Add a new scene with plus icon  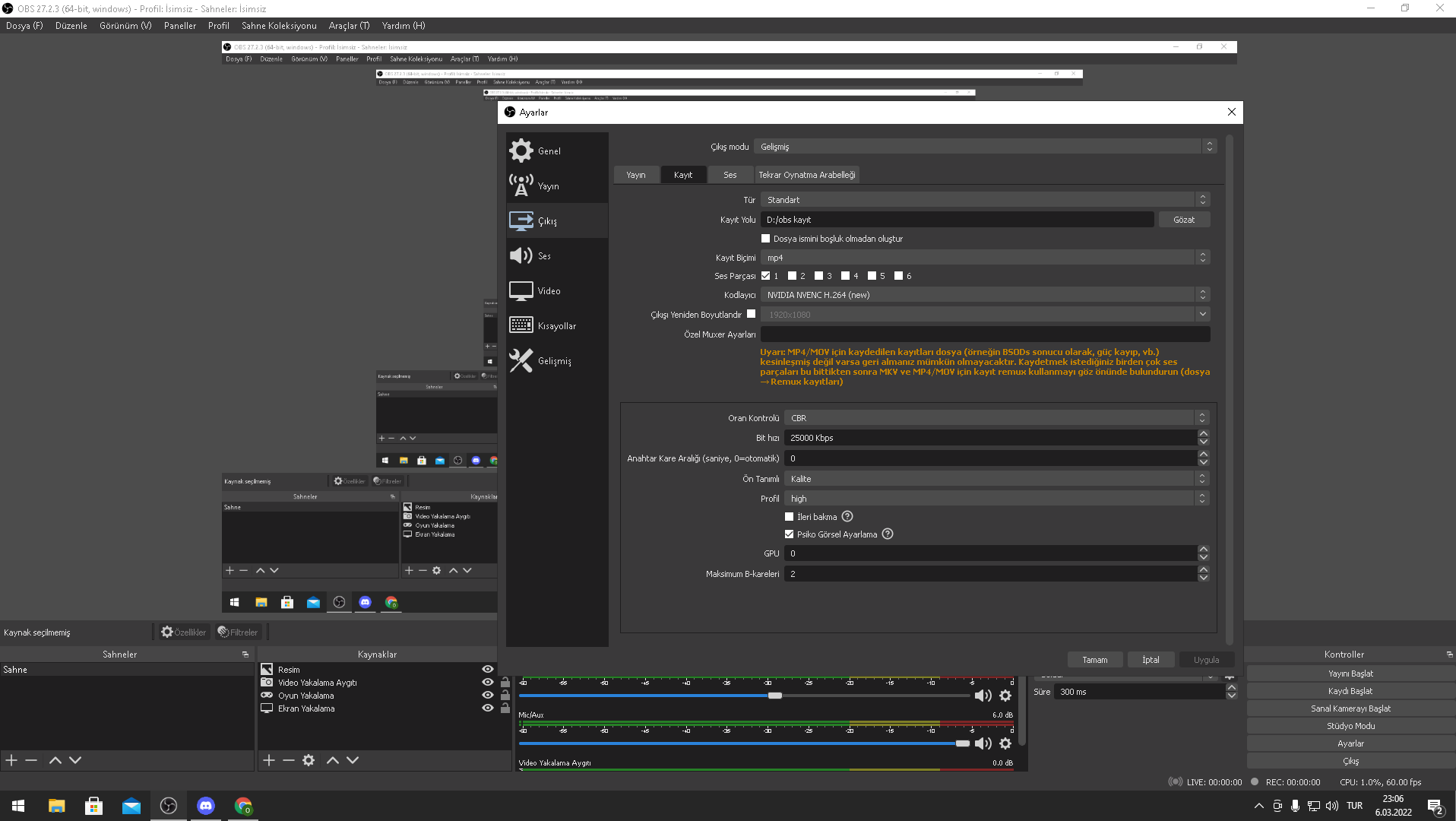point(11,759)
